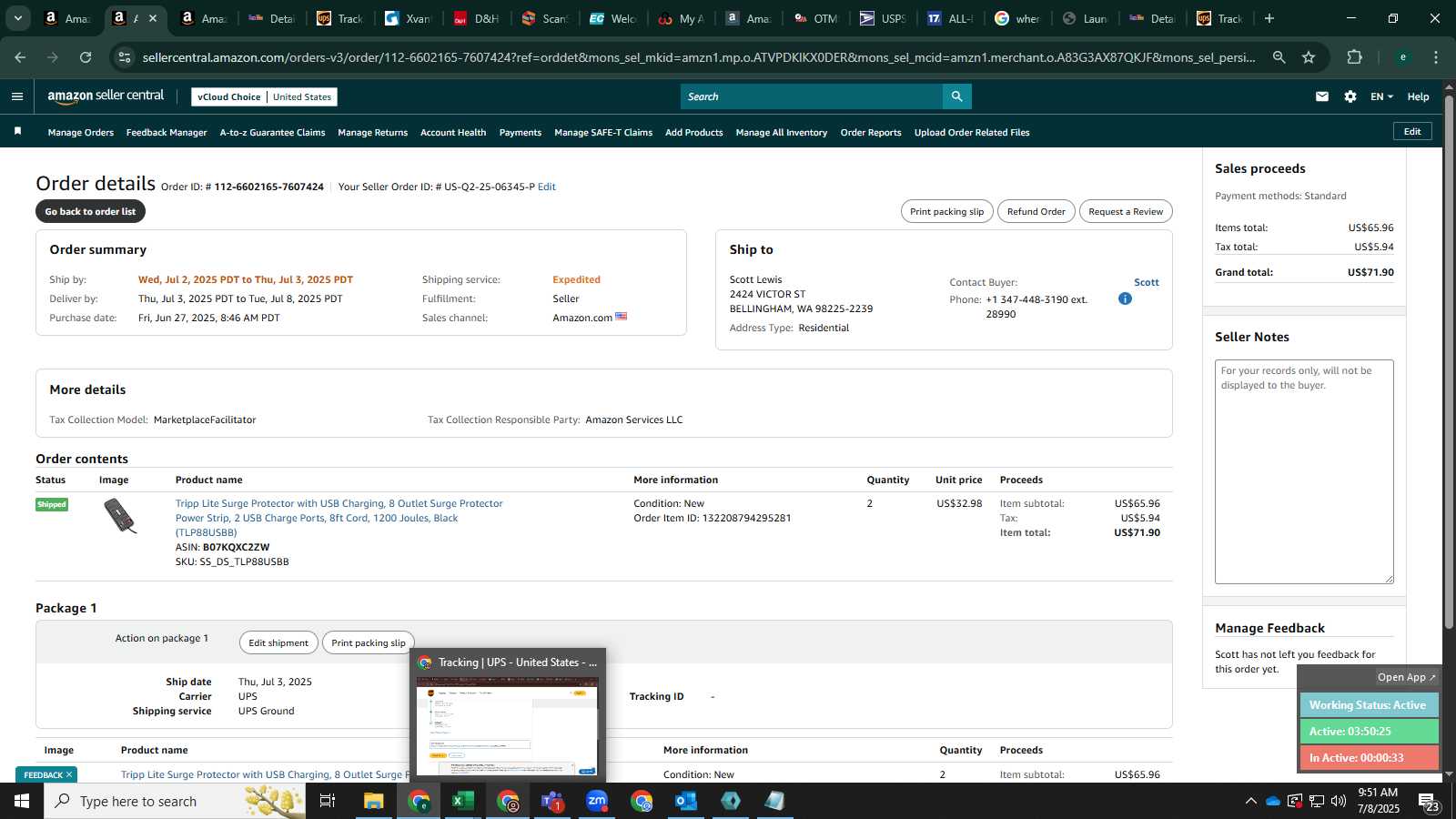Viewport: 1456px width, 819px height.
Task: Open Payments menu item
Action: [x=521, y=132]
